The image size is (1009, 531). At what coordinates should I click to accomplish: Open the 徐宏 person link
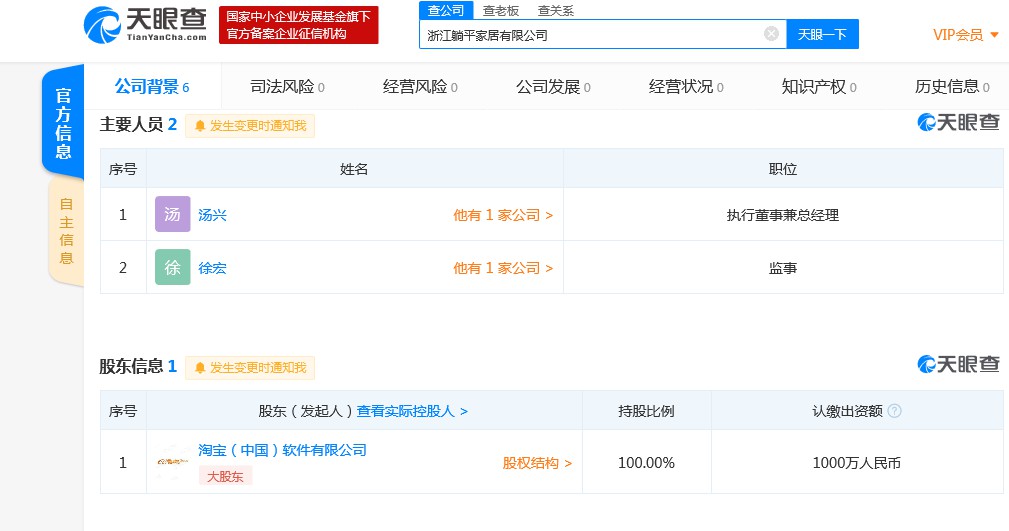click(212, 268)
